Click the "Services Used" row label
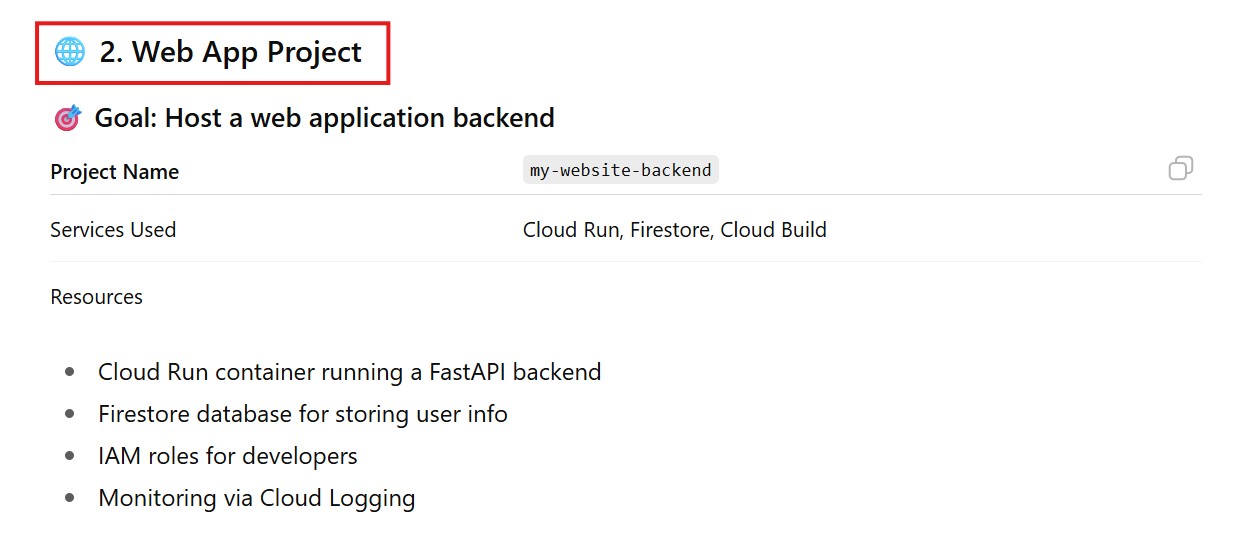This screenshot has height=547, width=1255. coord(113,230)
